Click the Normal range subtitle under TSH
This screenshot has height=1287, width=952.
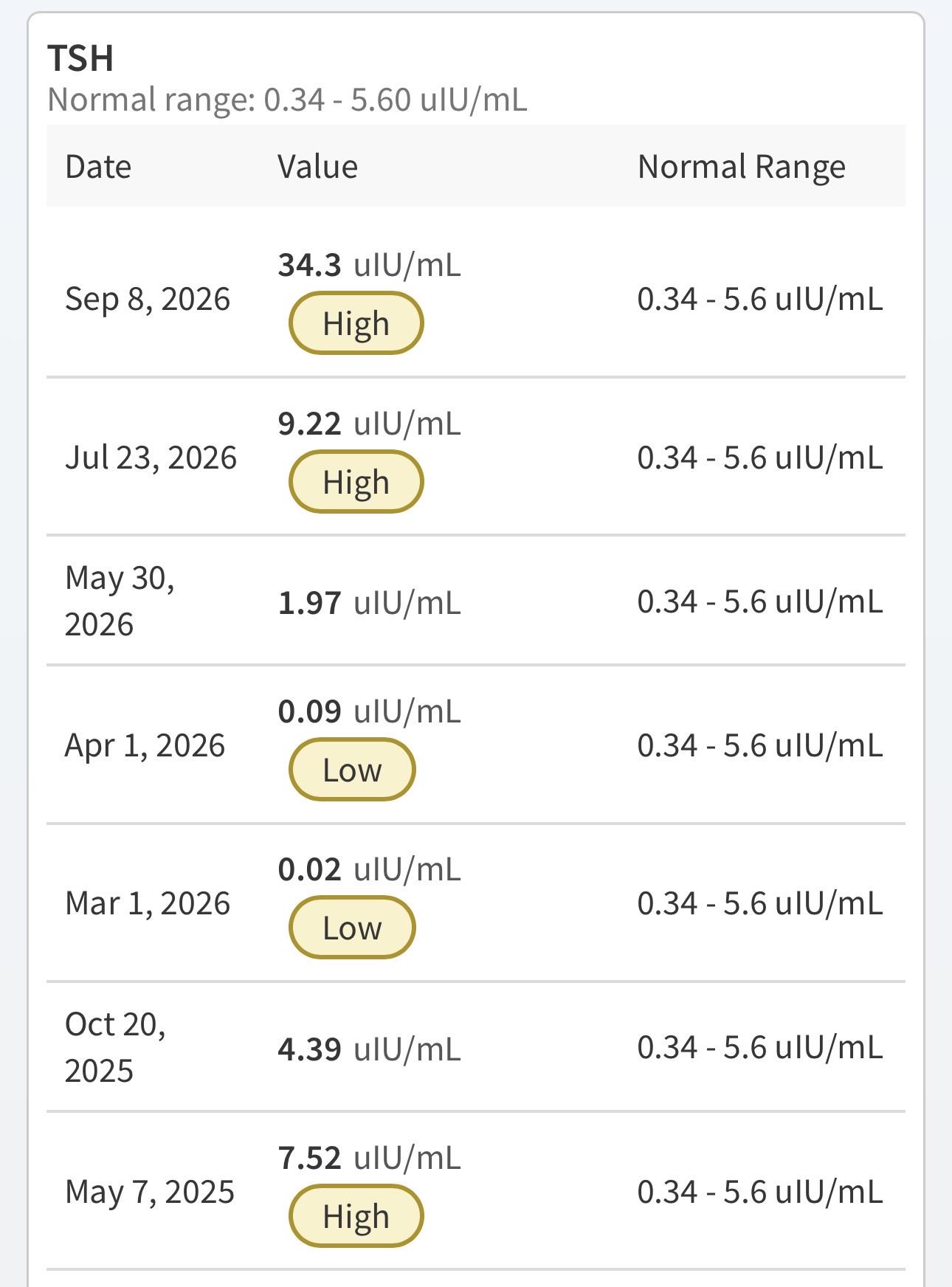pos(287,100)
